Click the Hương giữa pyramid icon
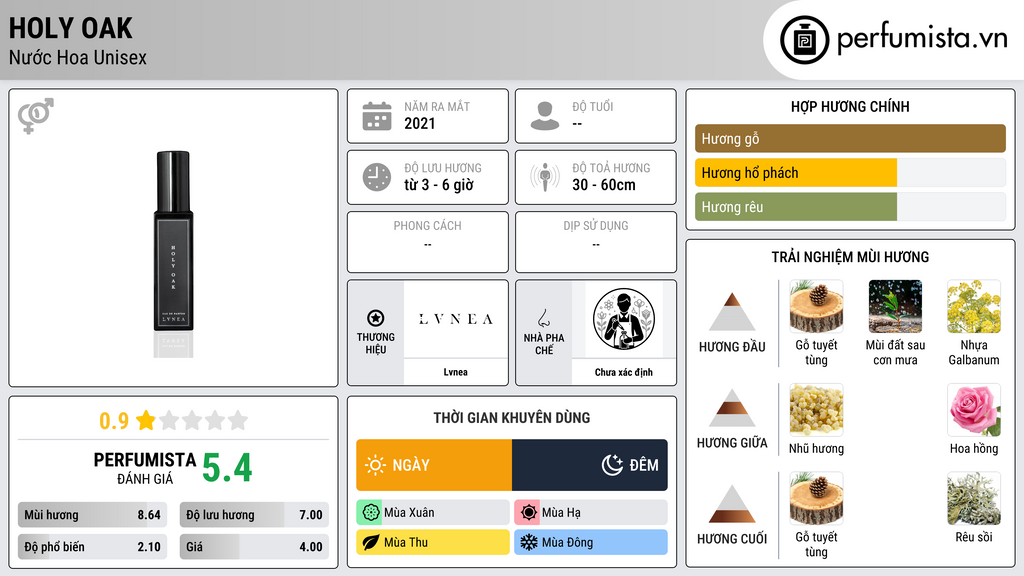Viewport: 1024px width, 576px height. coord(732,408)
